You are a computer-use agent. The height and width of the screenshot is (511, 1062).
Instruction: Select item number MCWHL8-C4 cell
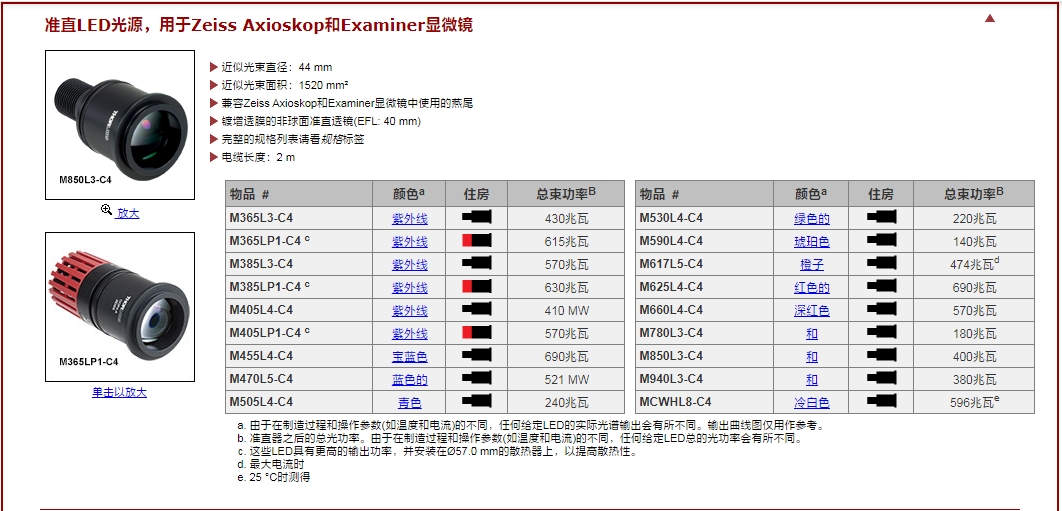pos(704,402)
